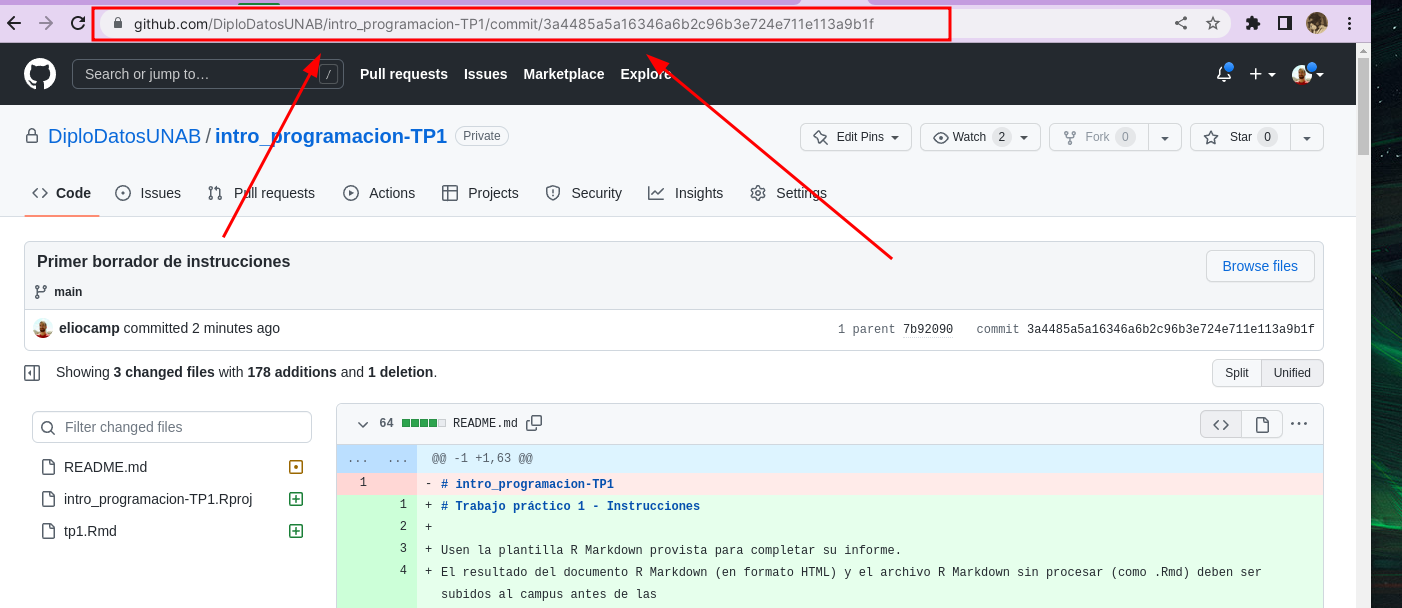This screenshot has width=1402, height=608.
Task: Switch diff view to Unified
Action: [1292, 373]
